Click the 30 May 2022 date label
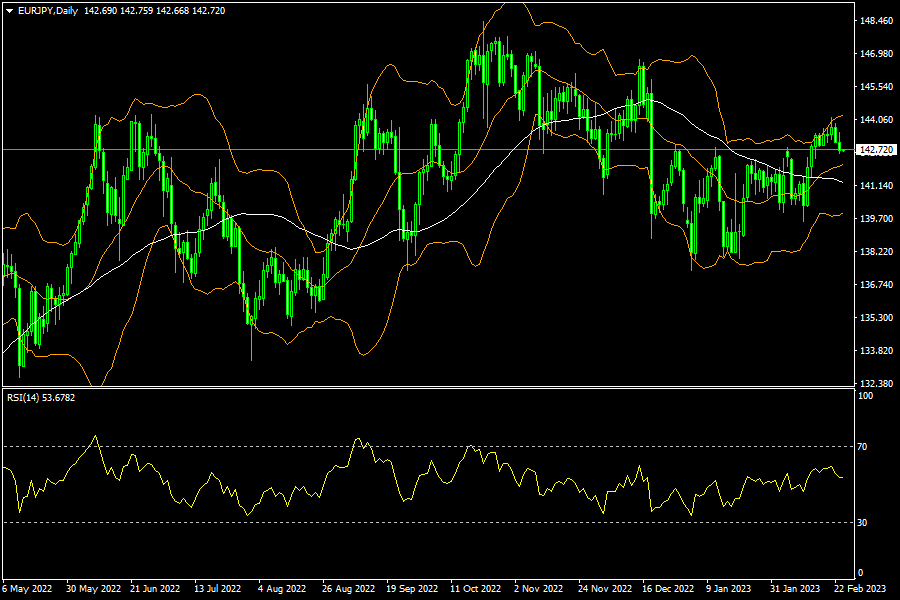 click(94, 589)
